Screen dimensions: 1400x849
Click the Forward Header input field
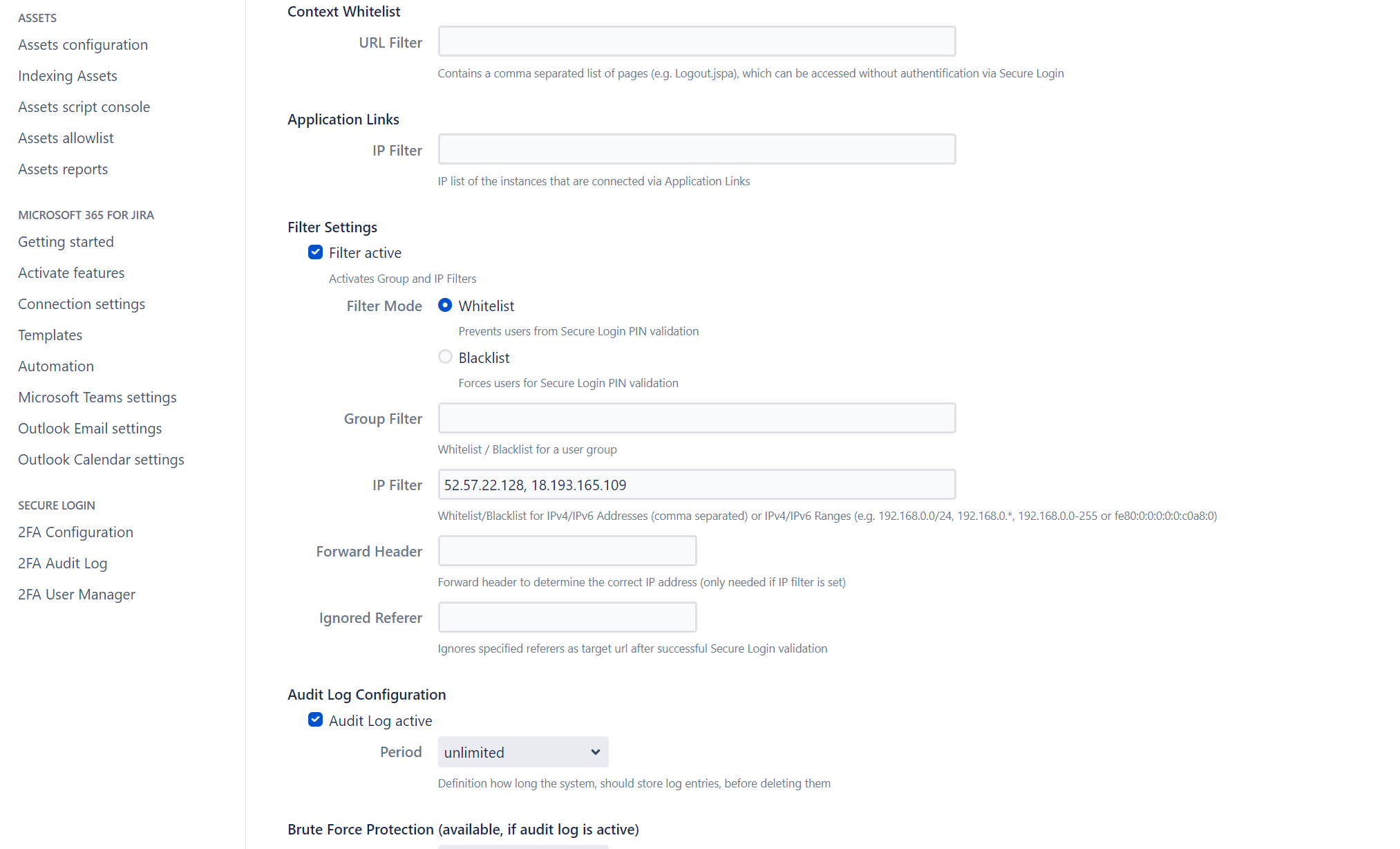567,551
